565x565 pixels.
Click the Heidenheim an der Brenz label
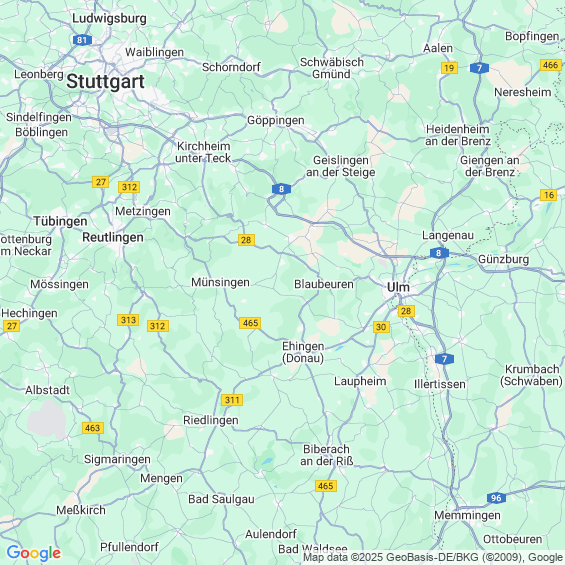click(x=458, y=135)
